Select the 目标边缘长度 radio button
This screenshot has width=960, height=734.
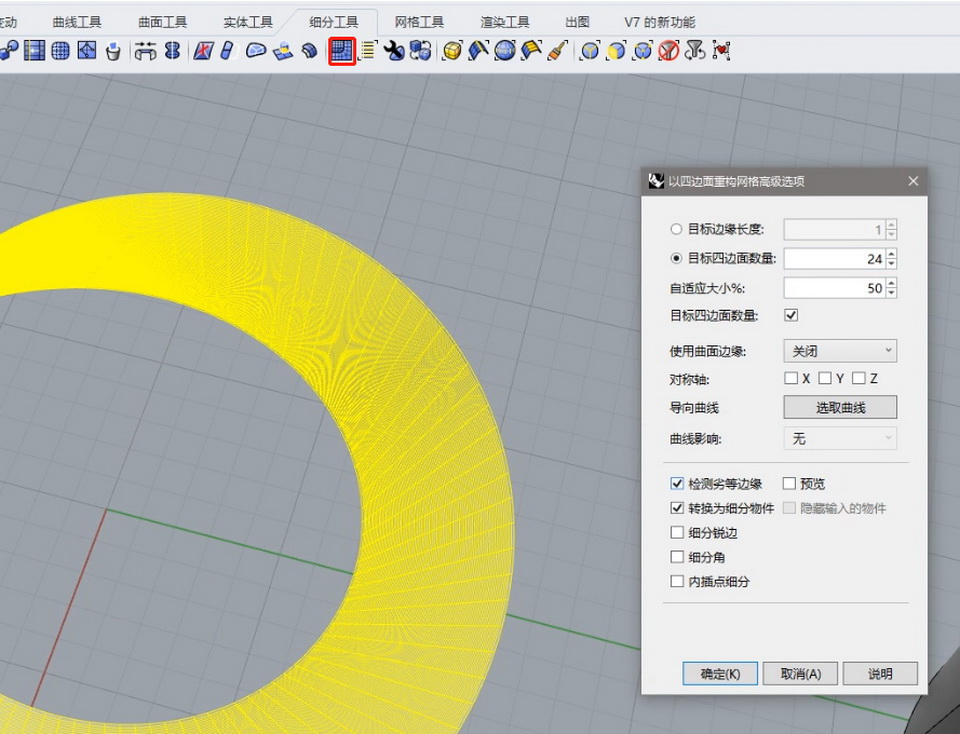click(x=677, y=230)
